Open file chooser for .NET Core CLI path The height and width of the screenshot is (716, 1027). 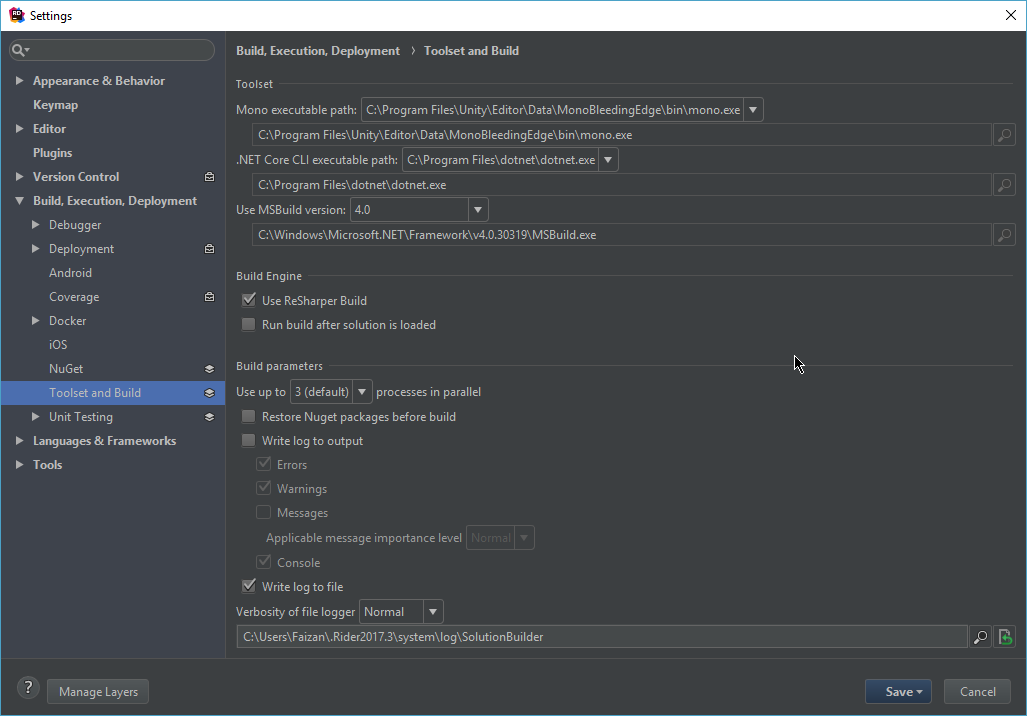1004,184
